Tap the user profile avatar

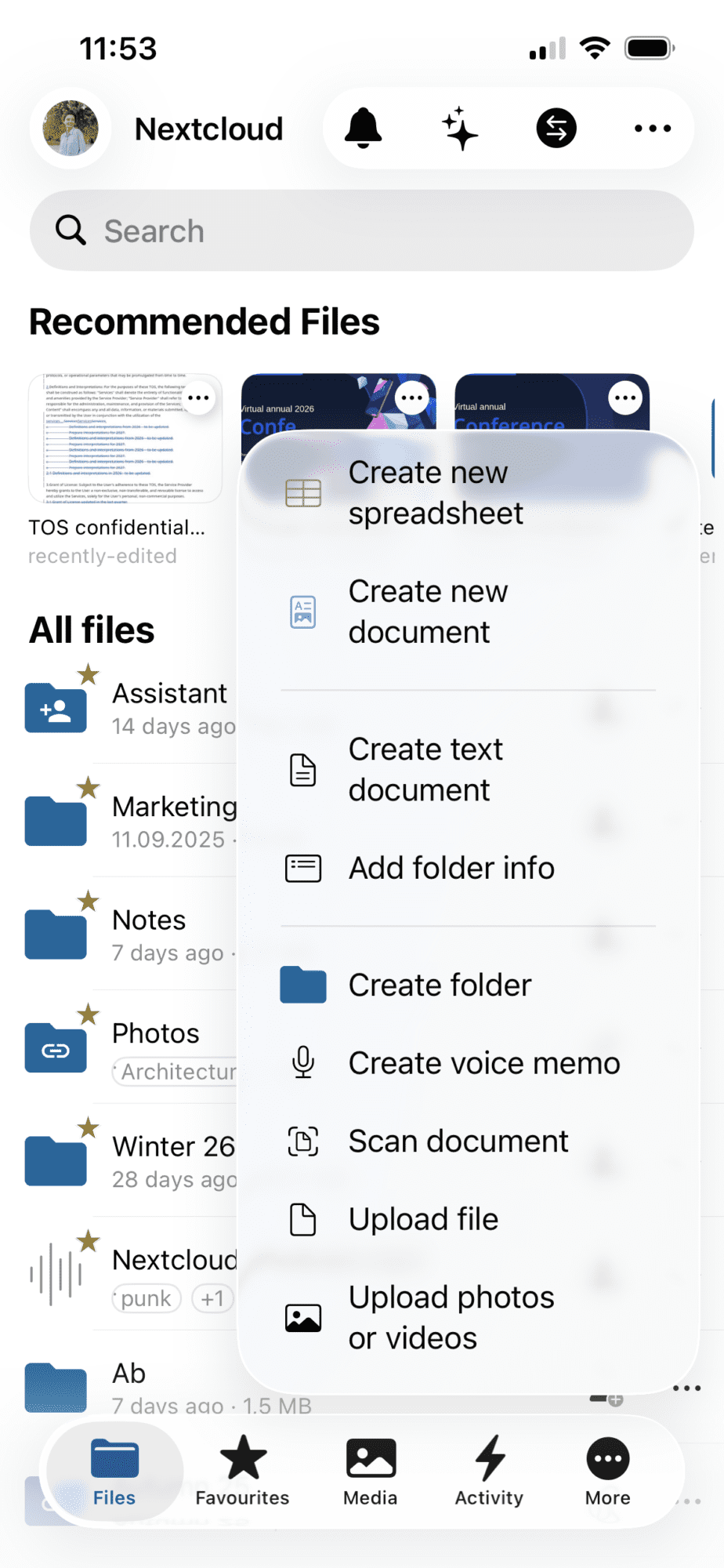(71, 129)
